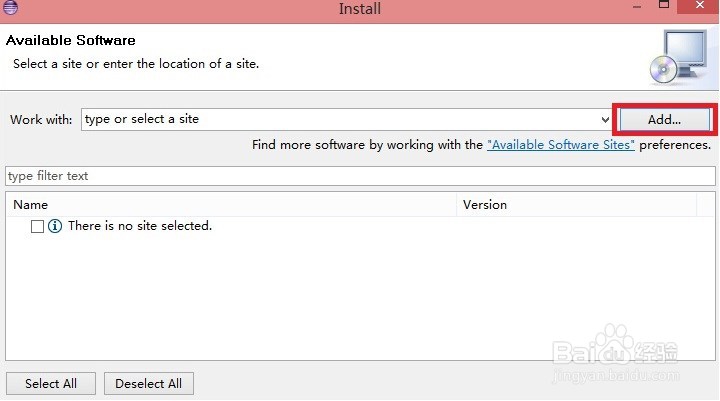Viewport: 720px width, 401px height.
Task: Click into the 'type or select a site' combo box
Action: pos(340,119)
